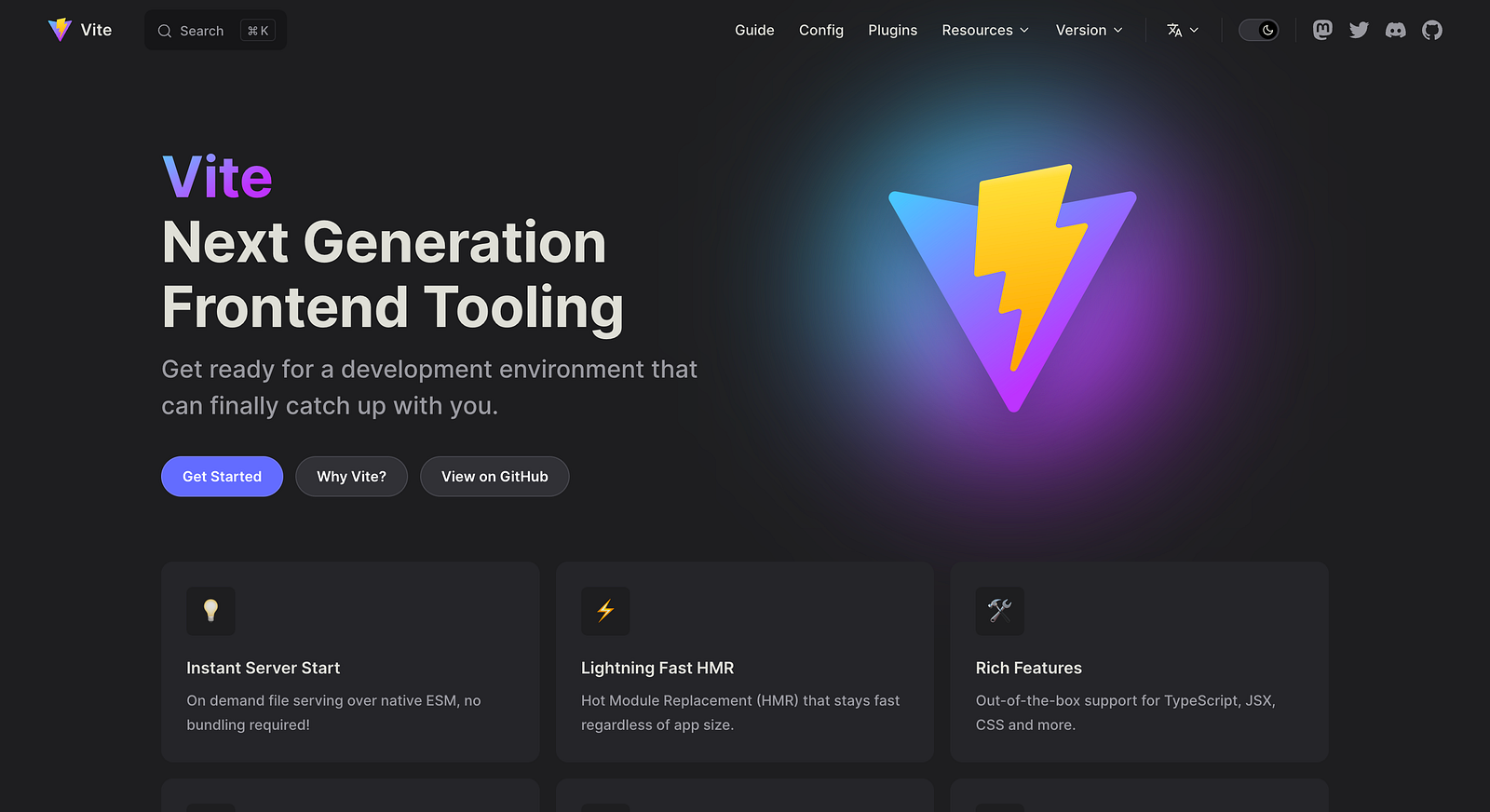
Task: Click the Vite site title text
Action: pyautogui.click(x=96, y=30)
